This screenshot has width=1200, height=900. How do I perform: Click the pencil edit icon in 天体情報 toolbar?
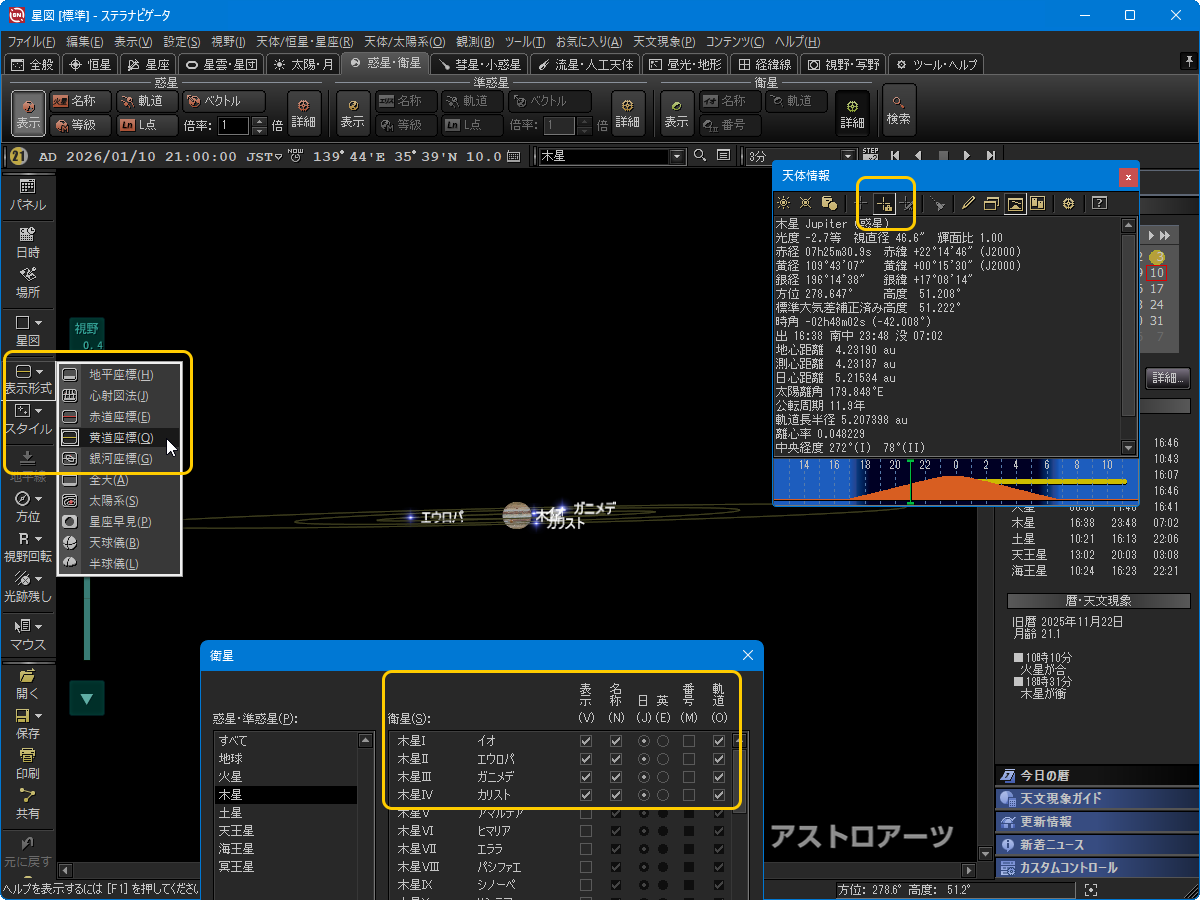pyautogui.click(x=967, y=203)
